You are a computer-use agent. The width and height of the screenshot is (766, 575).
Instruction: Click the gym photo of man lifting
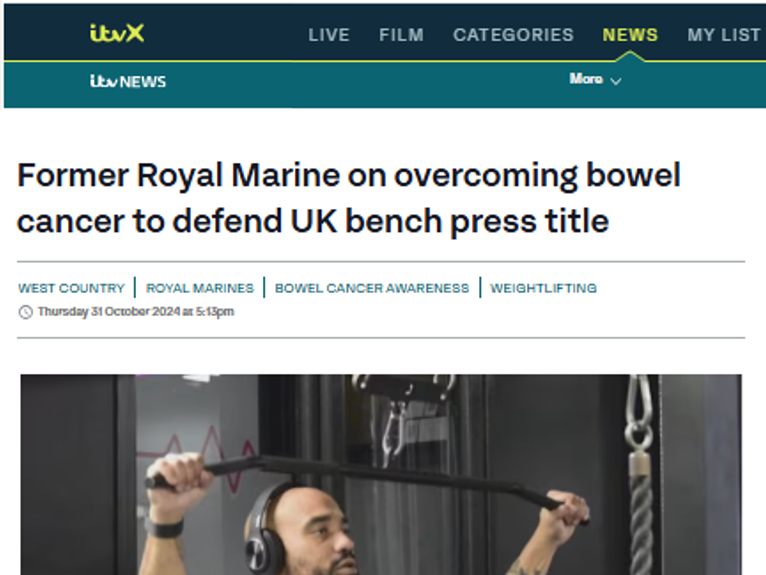(381, 474)
